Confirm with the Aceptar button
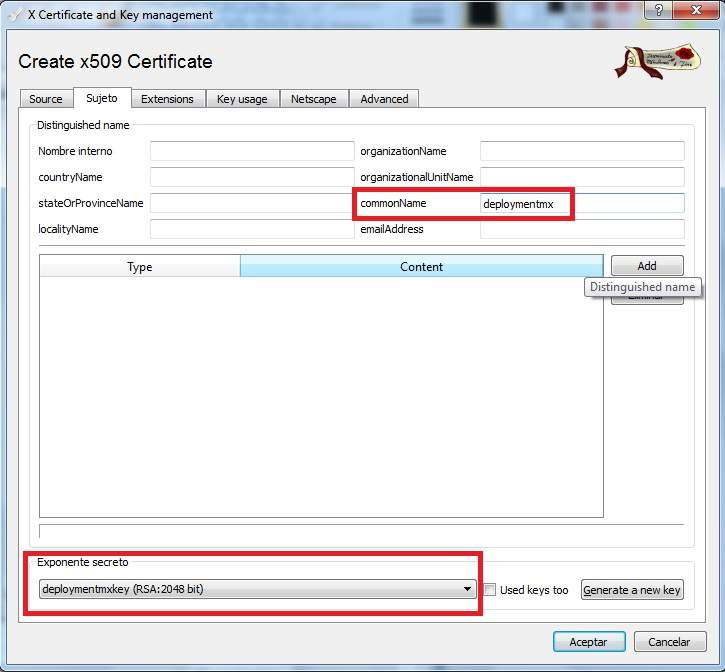Viewport: 725px width, 672px height. (589, 642)
